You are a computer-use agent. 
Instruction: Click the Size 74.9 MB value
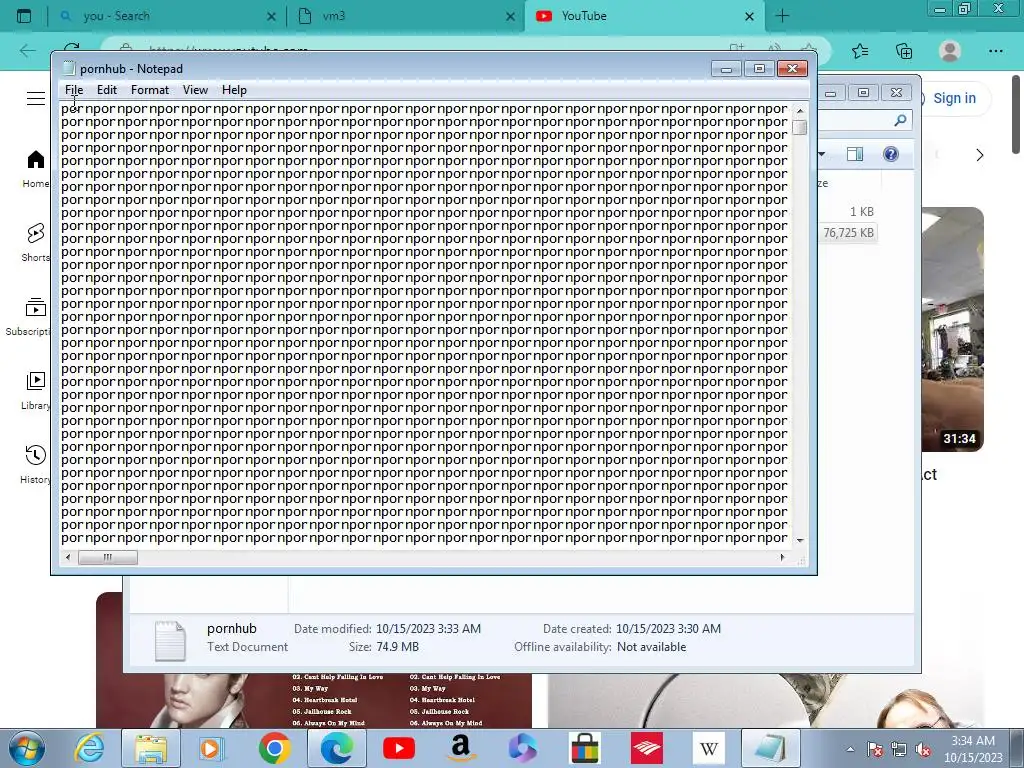(397, 647)
